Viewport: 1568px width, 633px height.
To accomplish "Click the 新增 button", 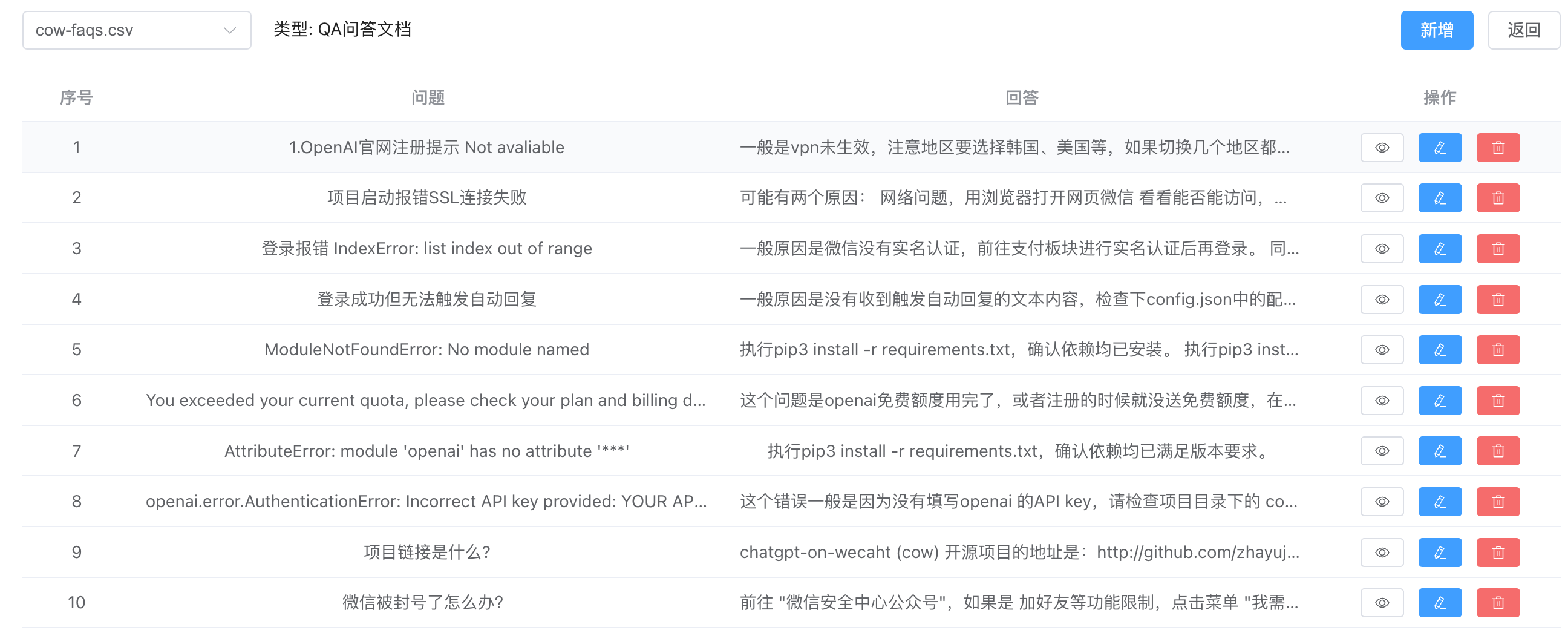I will tap(1436, 30).
